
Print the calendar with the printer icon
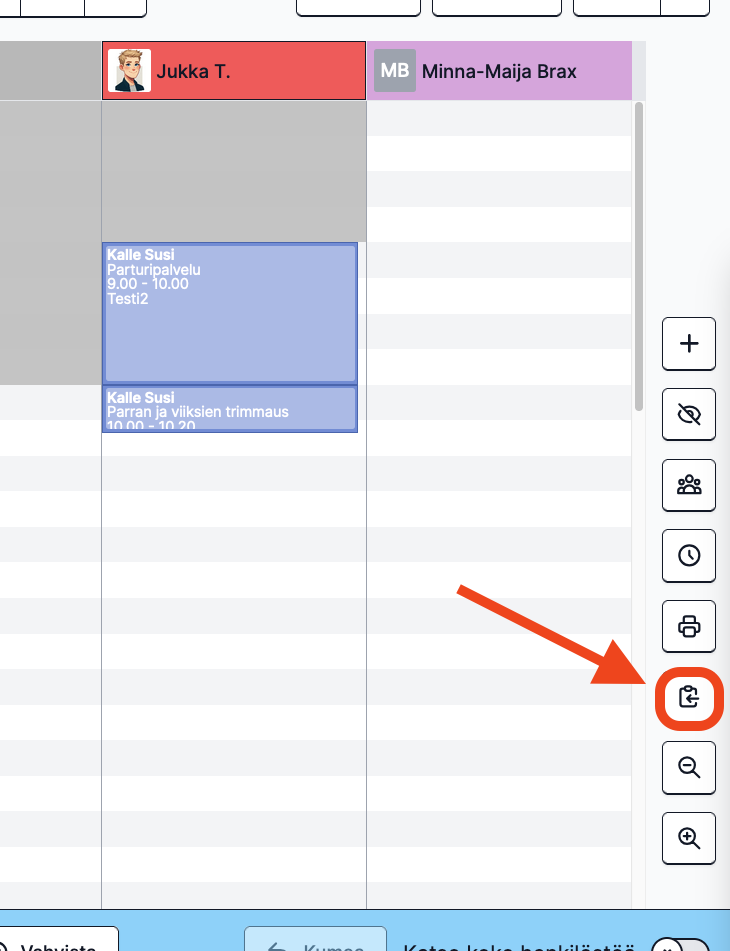689,626
